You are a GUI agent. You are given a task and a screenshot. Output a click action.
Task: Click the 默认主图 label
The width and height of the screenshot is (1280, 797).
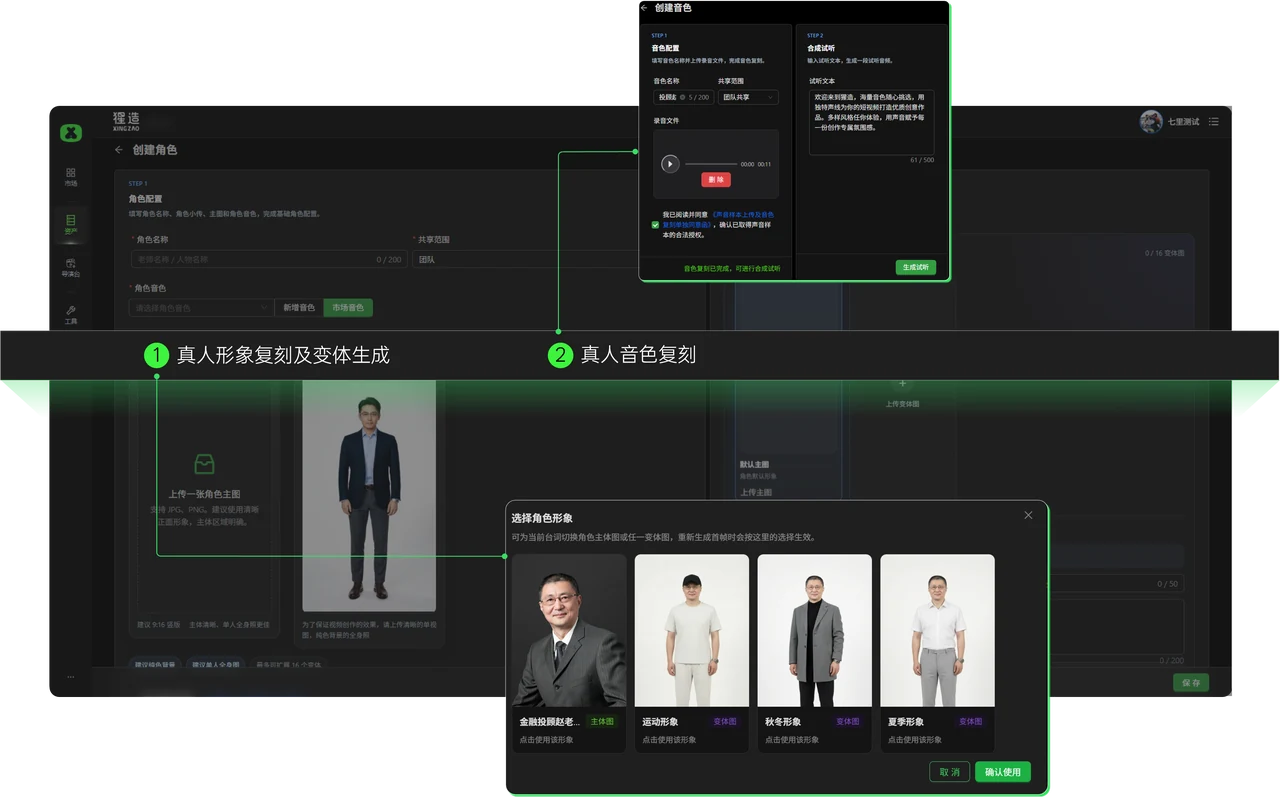point(754,465)
